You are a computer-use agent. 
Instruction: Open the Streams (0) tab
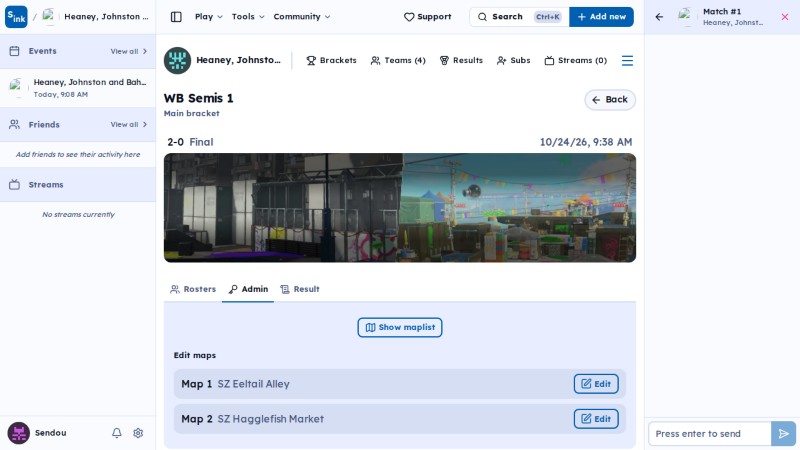tap(576, 60)
